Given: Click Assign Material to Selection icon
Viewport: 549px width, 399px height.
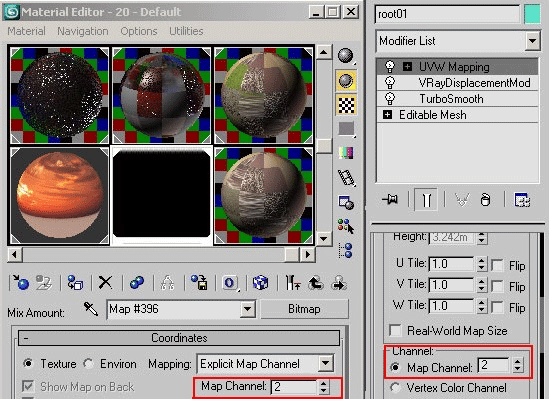Looking at the screenshot, I should point(75,283).
